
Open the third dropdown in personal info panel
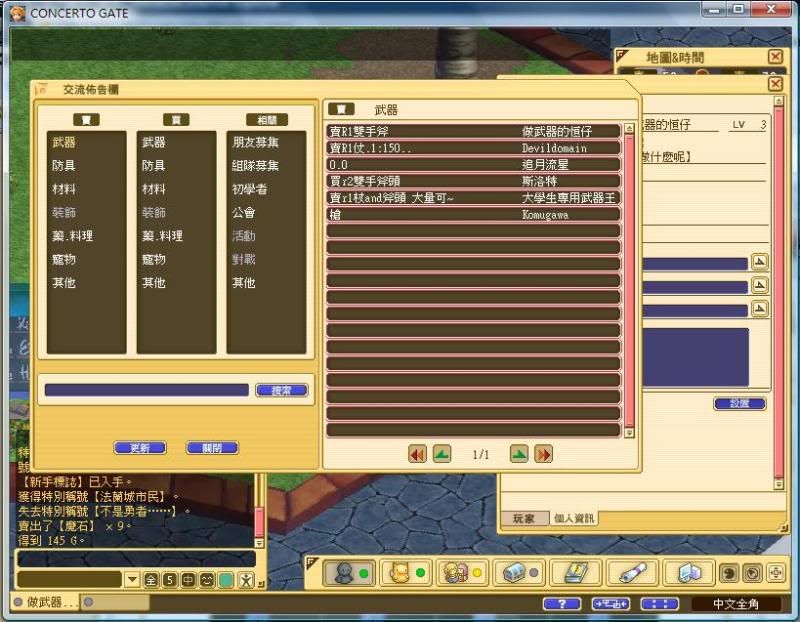759,310
